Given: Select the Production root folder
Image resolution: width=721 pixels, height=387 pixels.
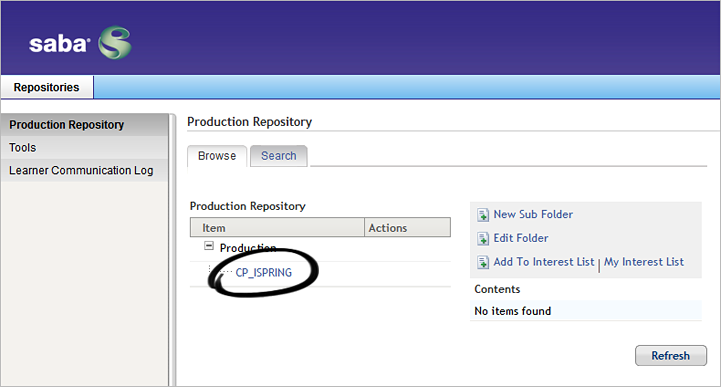Looking at the screenshot, I should 248,248.
